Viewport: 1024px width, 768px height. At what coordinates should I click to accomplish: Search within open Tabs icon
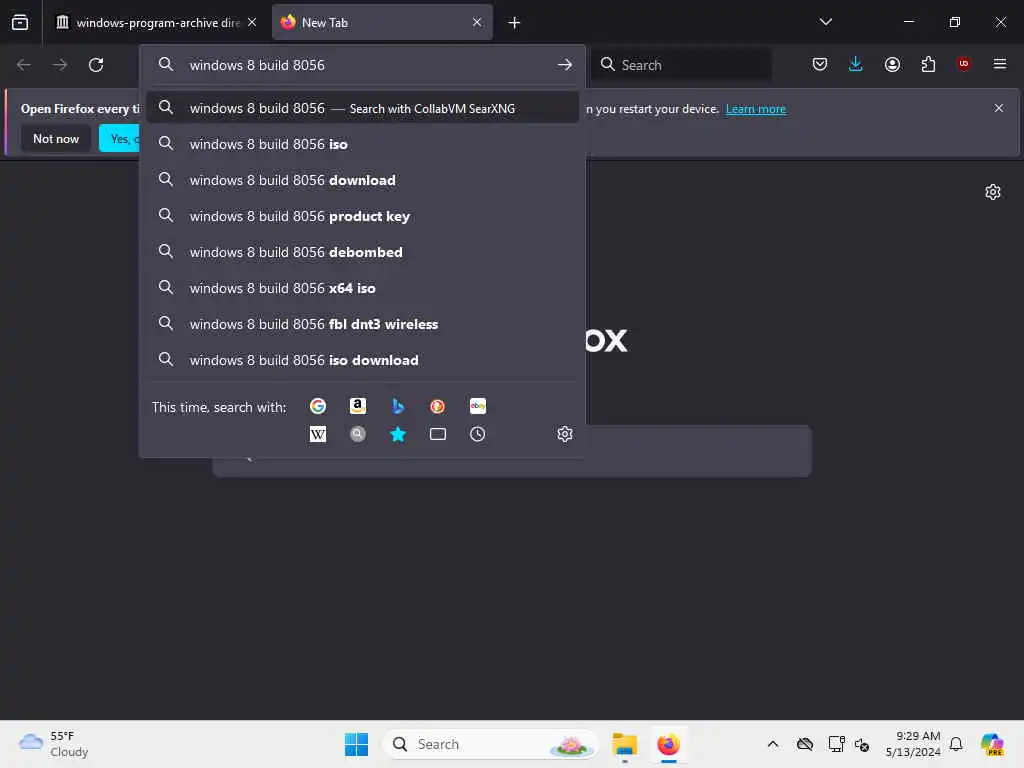click(x=438, y=434)
